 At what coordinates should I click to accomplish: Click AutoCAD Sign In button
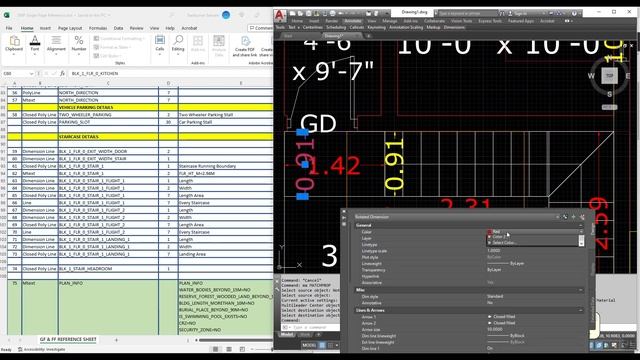click(x=518, y=13)
